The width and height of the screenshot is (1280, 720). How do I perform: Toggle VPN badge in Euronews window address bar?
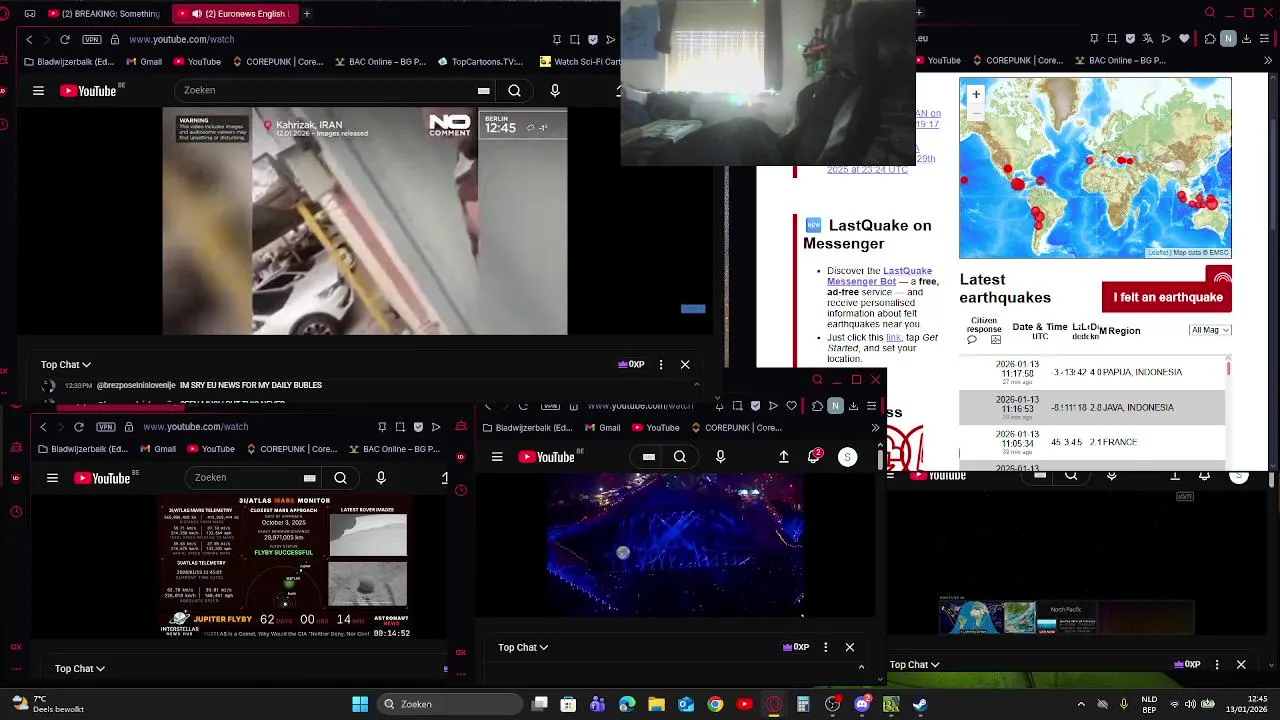(92, 40)
